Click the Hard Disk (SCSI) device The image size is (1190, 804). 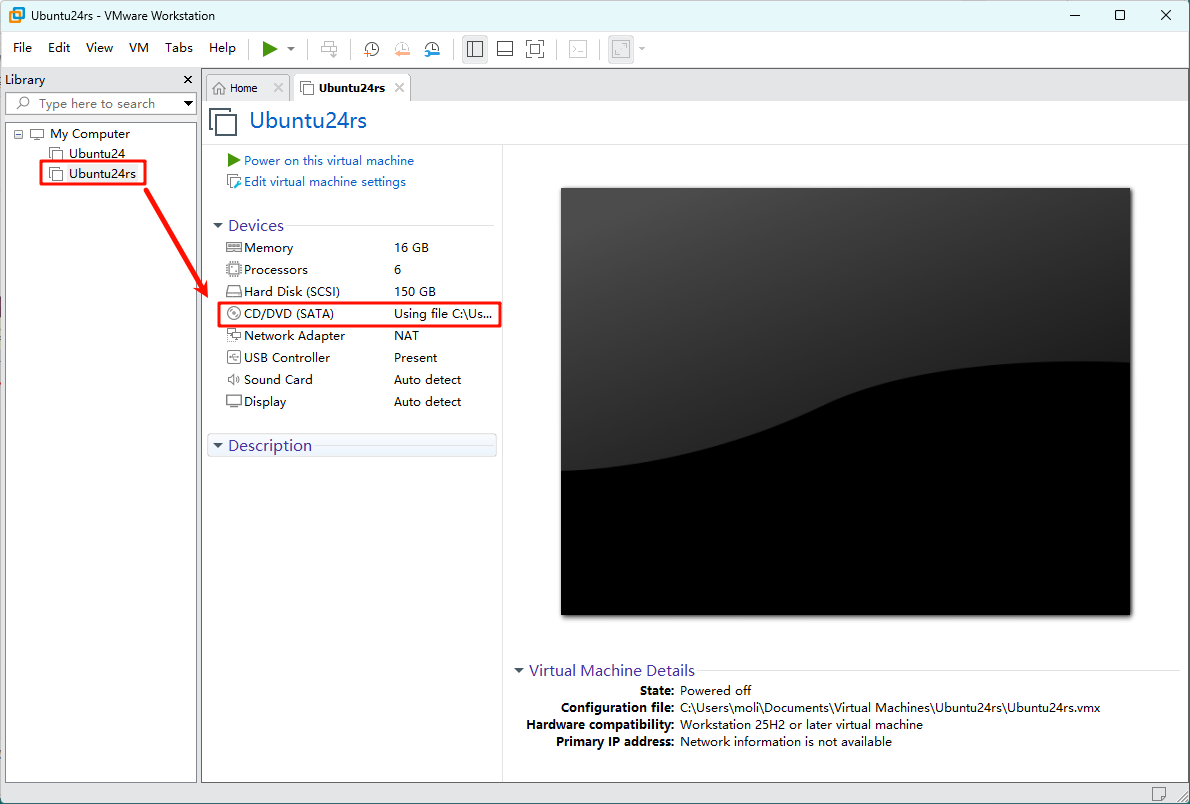click(x=359, y=292)
